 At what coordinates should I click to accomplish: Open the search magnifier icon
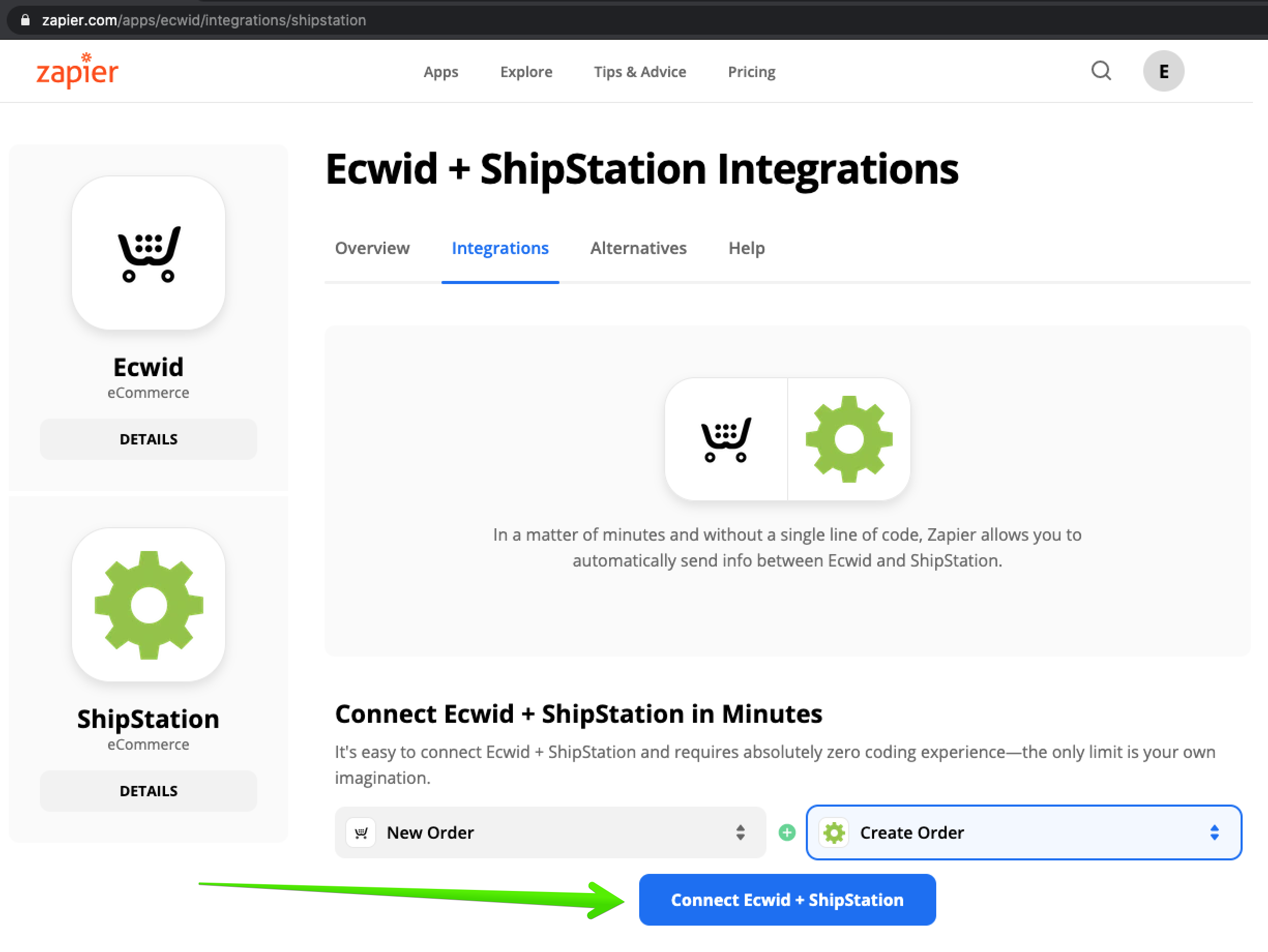coord(1101,71)
